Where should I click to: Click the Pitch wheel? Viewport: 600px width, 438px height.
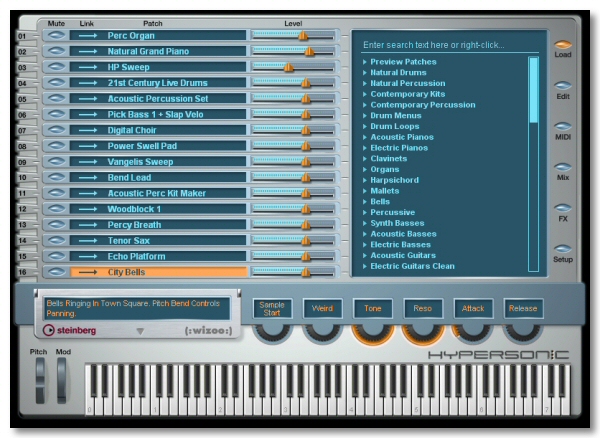(x=40, y=381)
